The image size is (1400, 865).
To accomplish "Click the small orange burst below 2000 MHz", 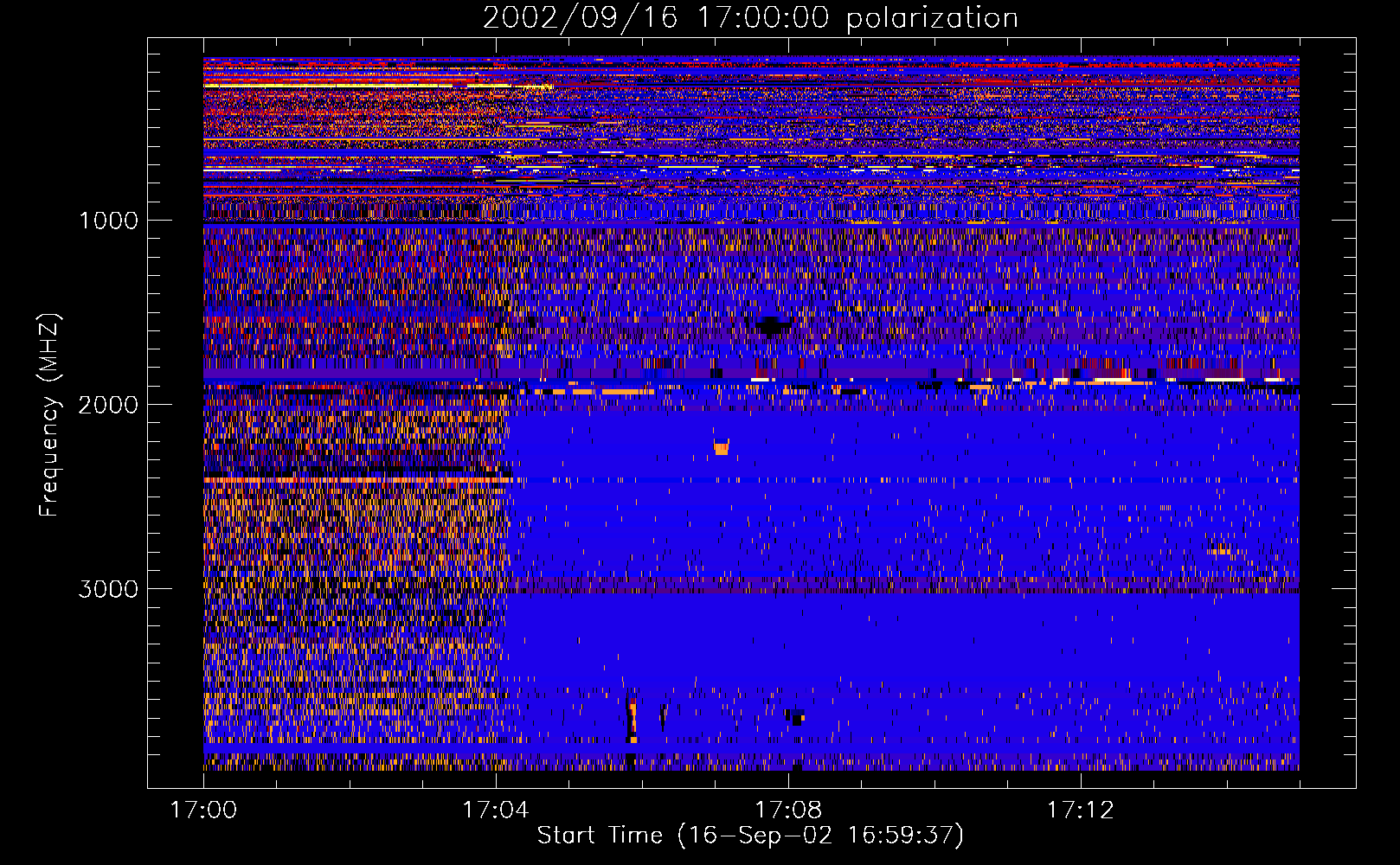I will [x=722, y=448].
